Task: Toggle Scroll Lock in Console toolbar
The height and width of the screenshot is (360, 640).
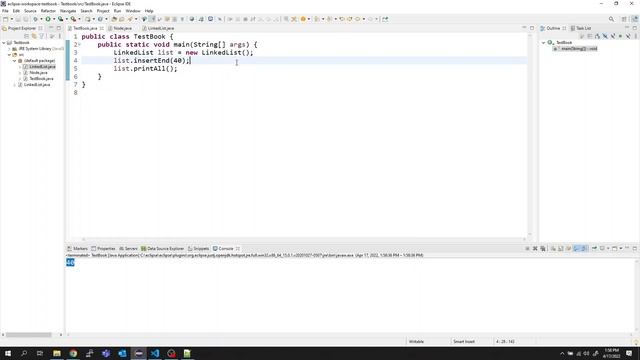Action: [x=560, y=249]
